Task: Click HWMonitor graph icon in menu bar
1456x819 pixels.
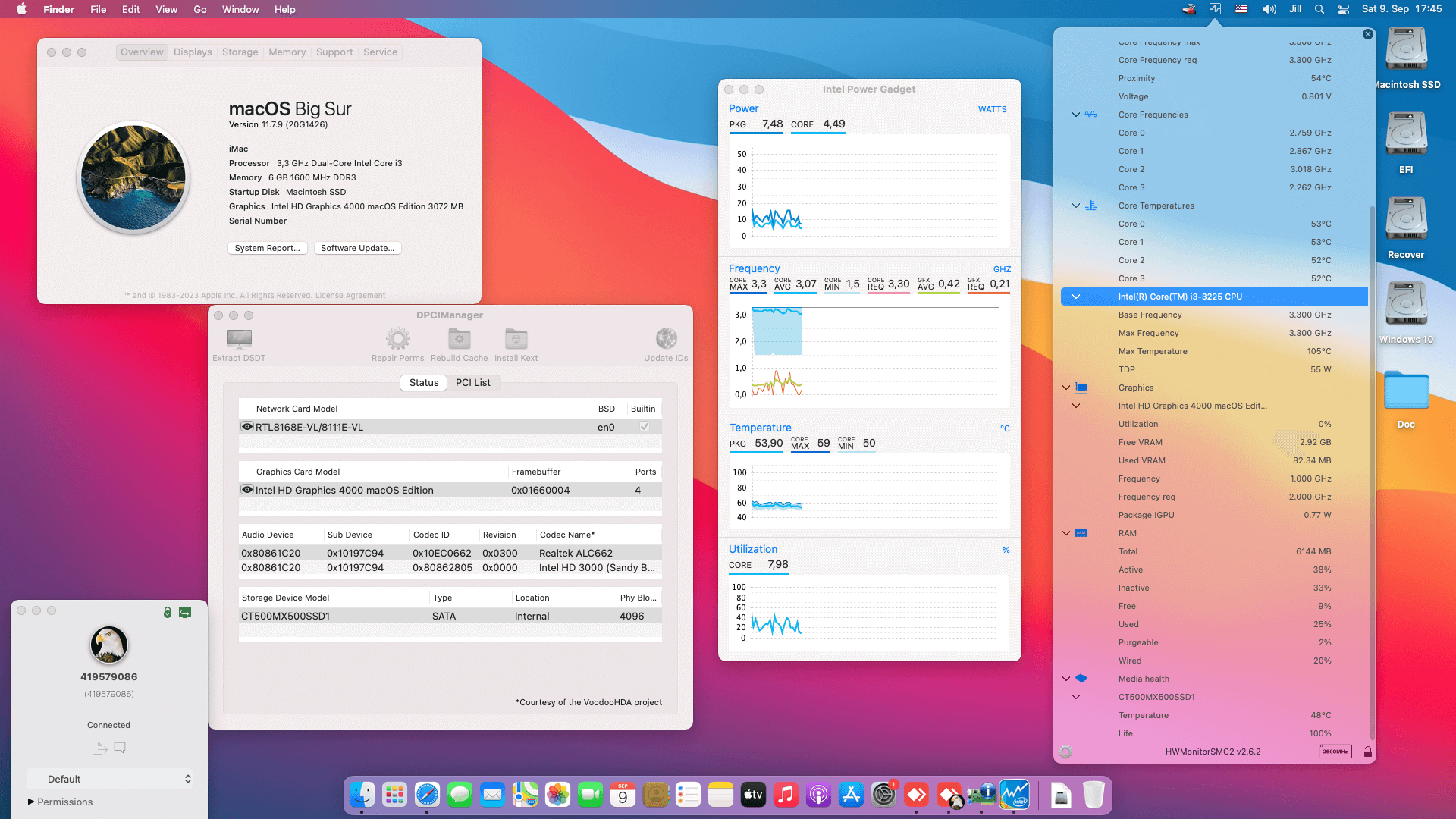Action: [1215, 9]
